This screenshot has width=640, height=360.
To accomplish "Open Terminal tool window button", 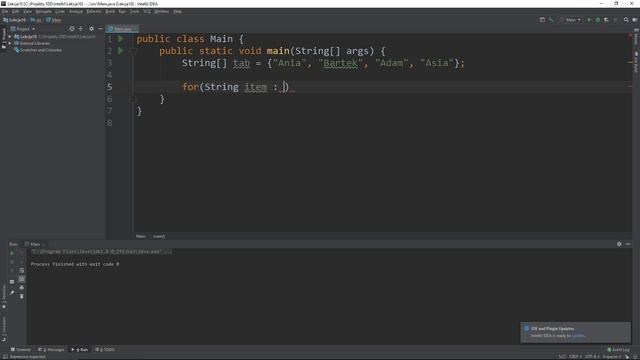I will 21,350.
